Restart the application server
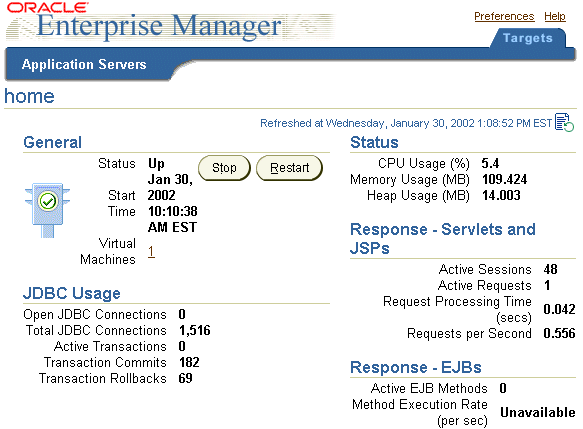The height and width of the screenshot is (429, 583). (289, 168)
